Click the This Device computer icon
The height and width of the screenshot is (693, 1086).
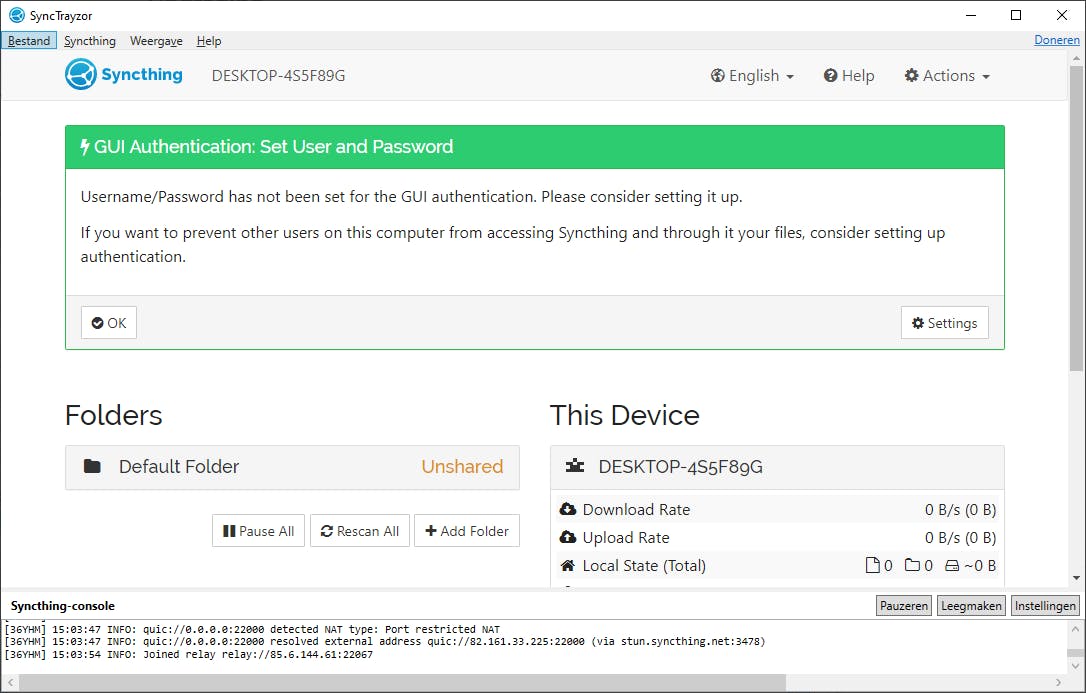pyautogui.click(x=575, y=466)
